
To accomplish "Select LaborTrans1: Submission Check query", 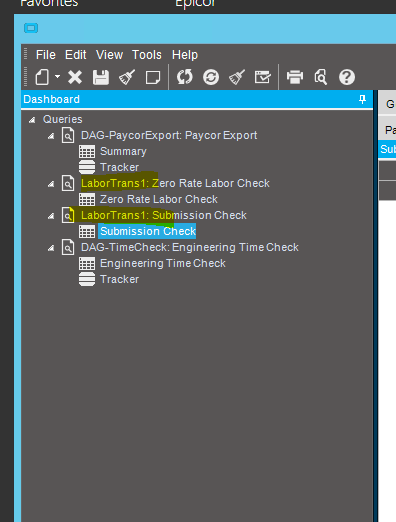I will (x=164, y=215).
